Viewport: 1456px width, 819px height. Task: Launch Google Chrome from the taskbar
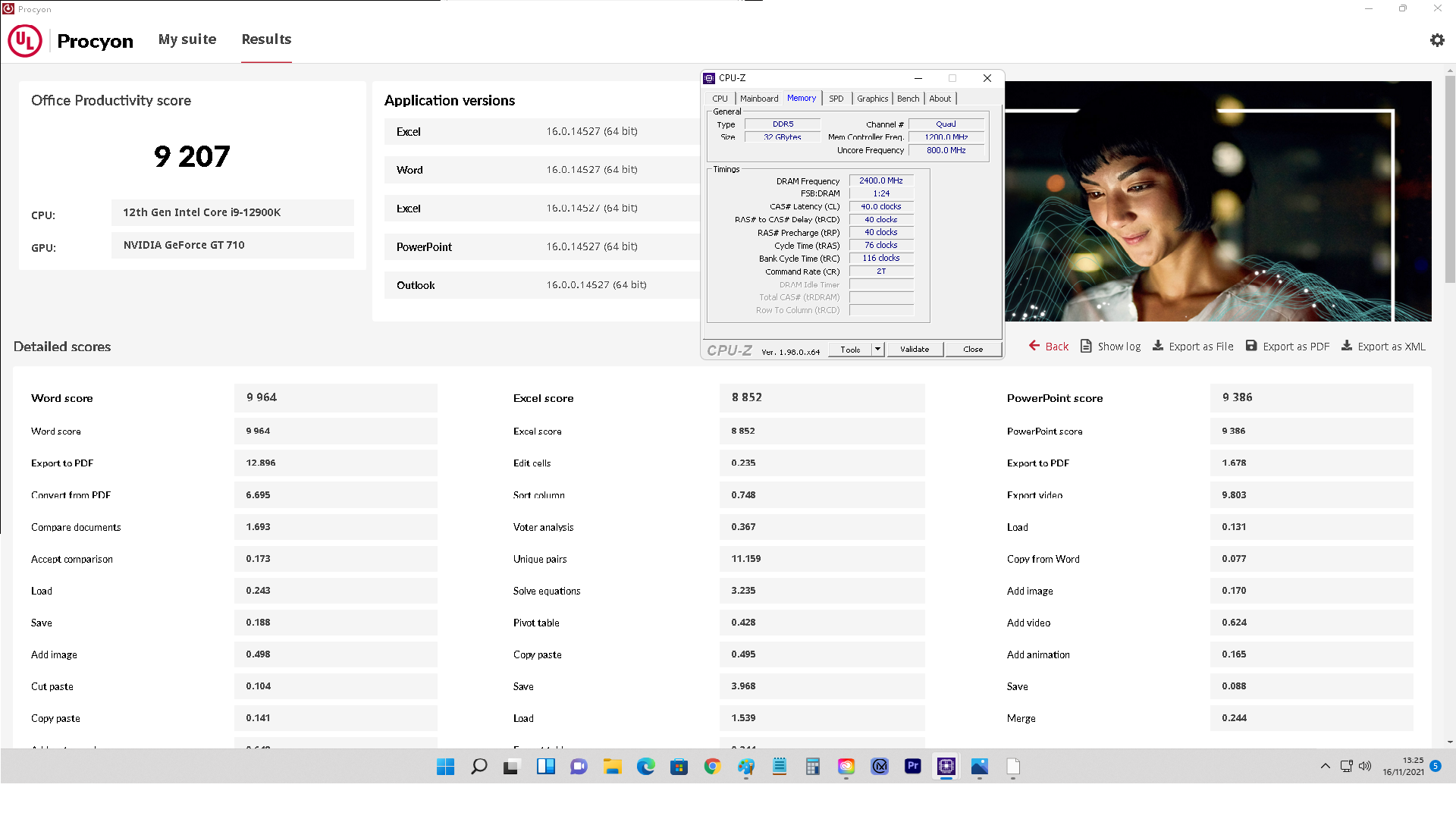pyautogui.click(x=712, y=767)
